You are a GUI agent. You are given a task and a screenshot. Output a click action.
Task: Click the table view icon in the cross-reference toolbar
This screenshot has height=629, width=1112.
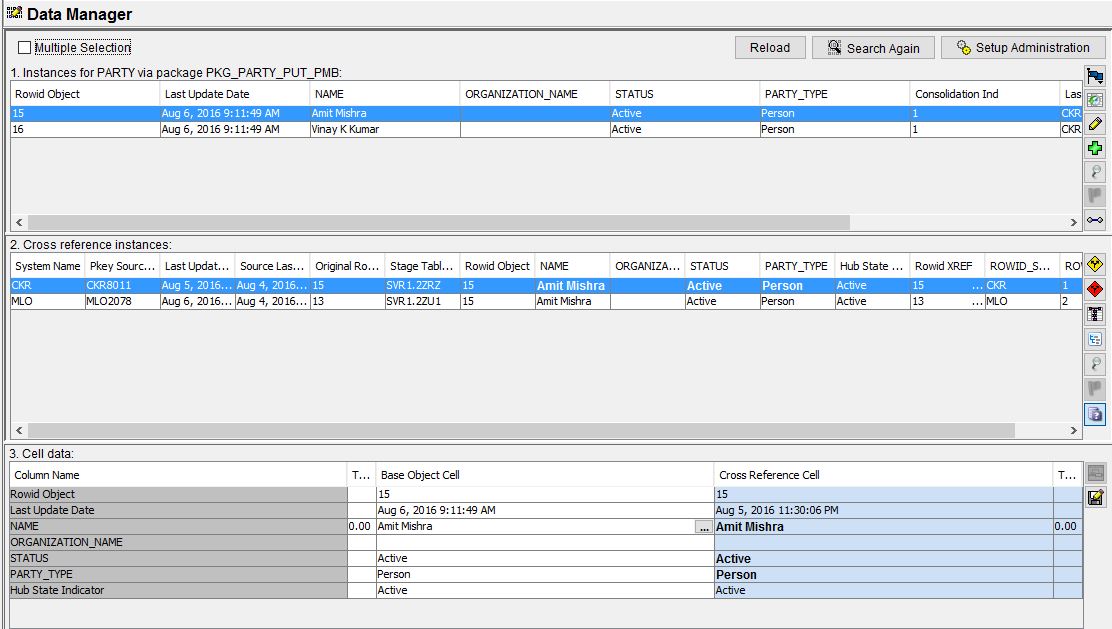click(1094, 313)
